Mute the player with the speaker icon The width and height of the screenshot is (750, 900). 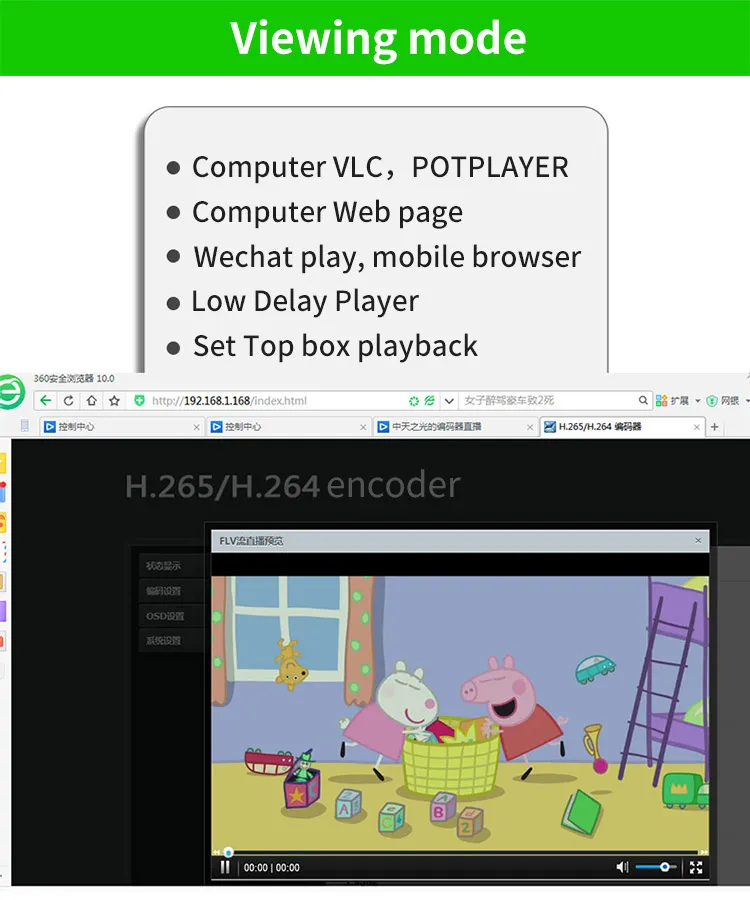click(x=622, y=867)
